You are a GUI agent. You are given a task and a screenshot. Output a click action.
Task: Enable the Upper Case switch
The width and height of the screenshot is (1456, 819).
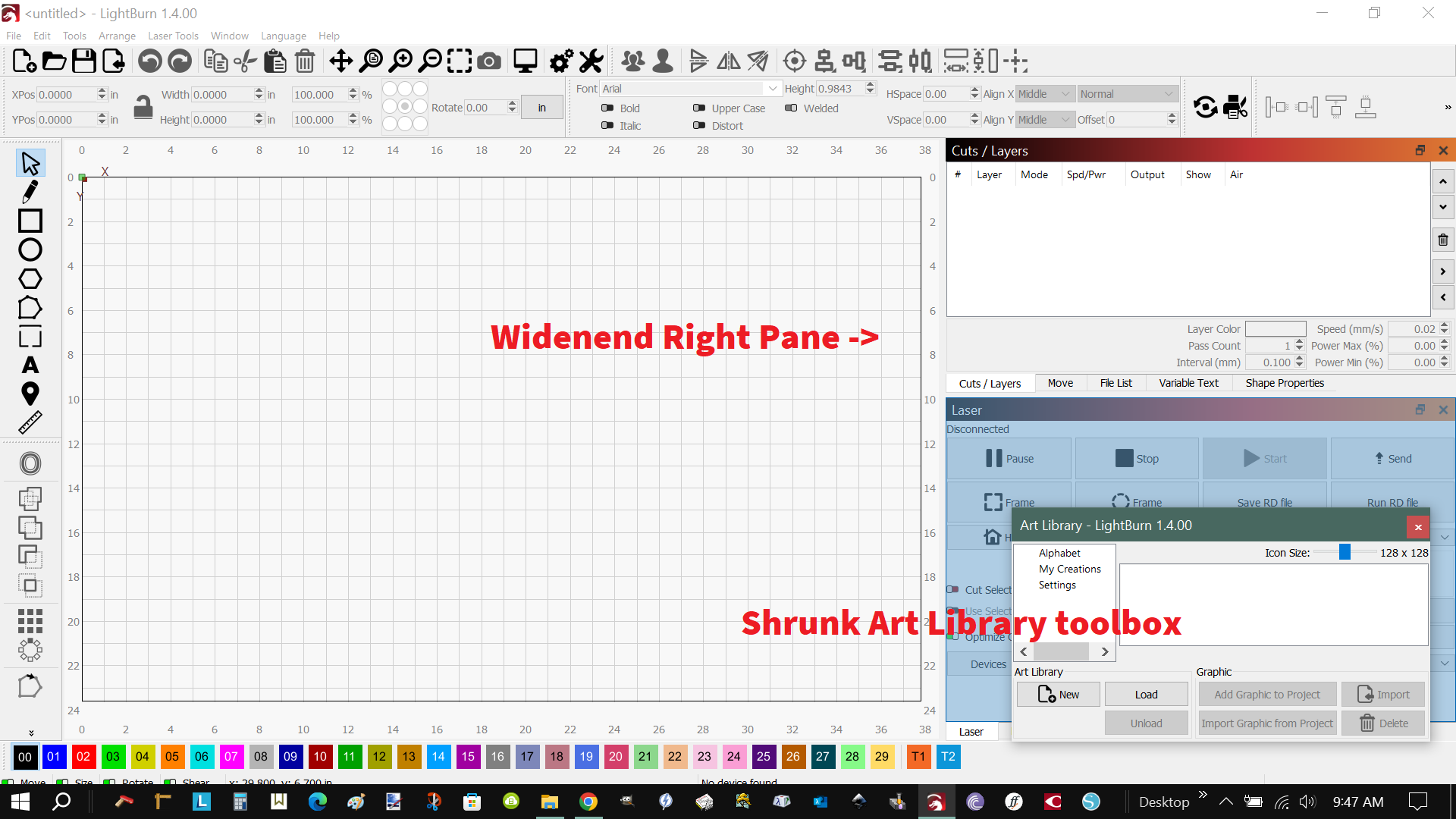coord(699,108)
